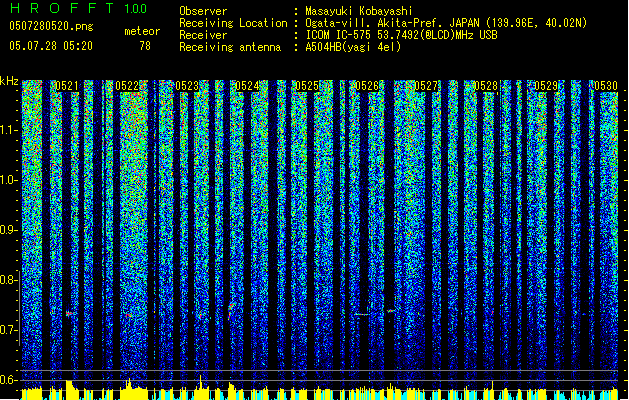The height and width of the screenshot is (400, 629).
Task: Click the 0.6 kHz axis label
Action: point(9,380)
